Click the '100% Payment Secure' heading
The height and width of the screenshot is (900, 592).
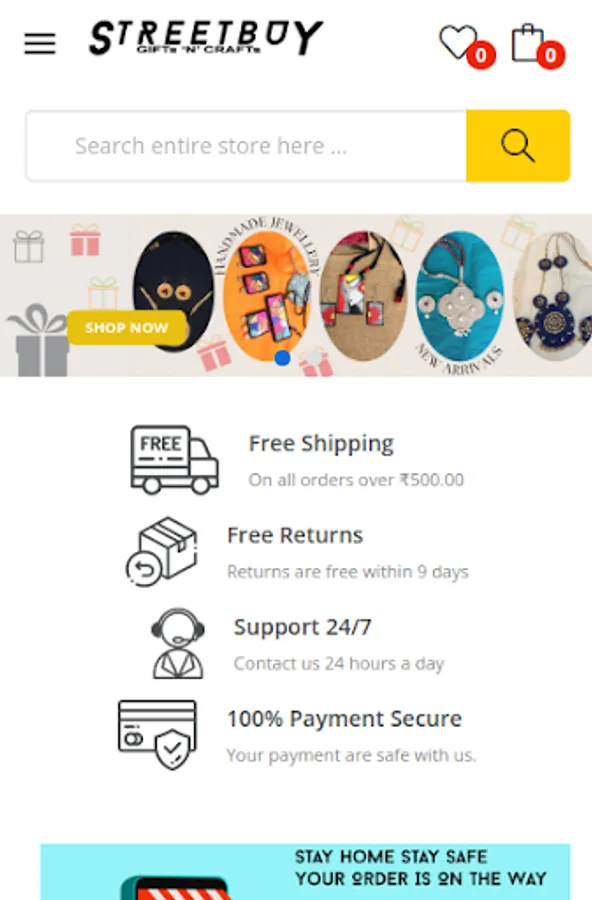click(x=345, y=719)
